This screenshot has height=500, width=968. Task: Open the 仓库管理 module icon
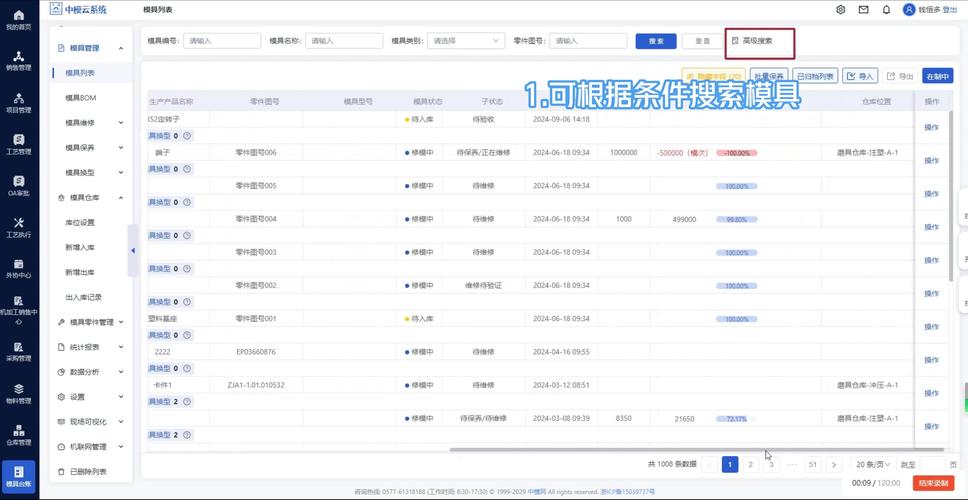pyautogui.click(x=19, y=435)
